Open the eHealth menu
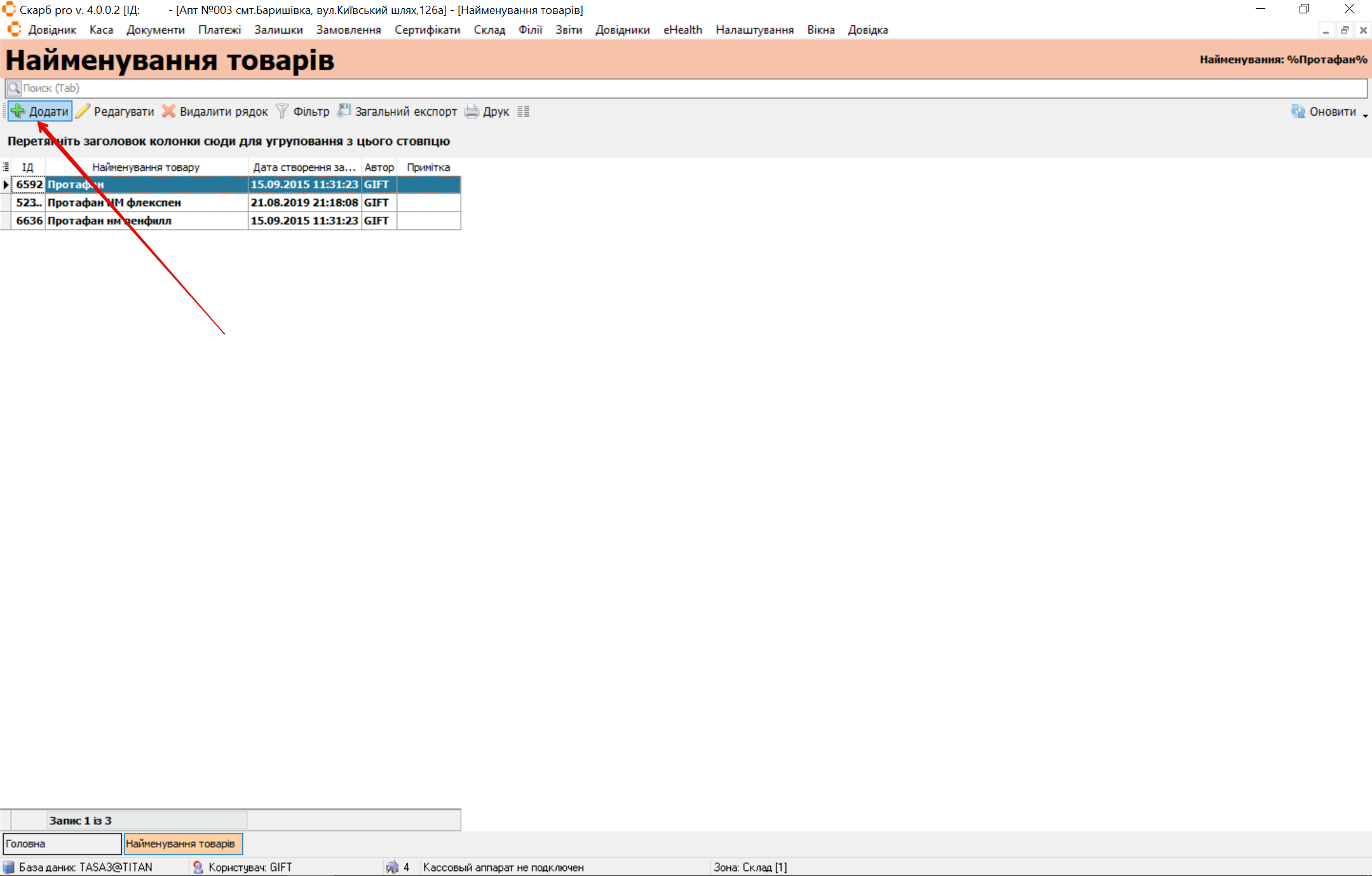 coord(683,30)
